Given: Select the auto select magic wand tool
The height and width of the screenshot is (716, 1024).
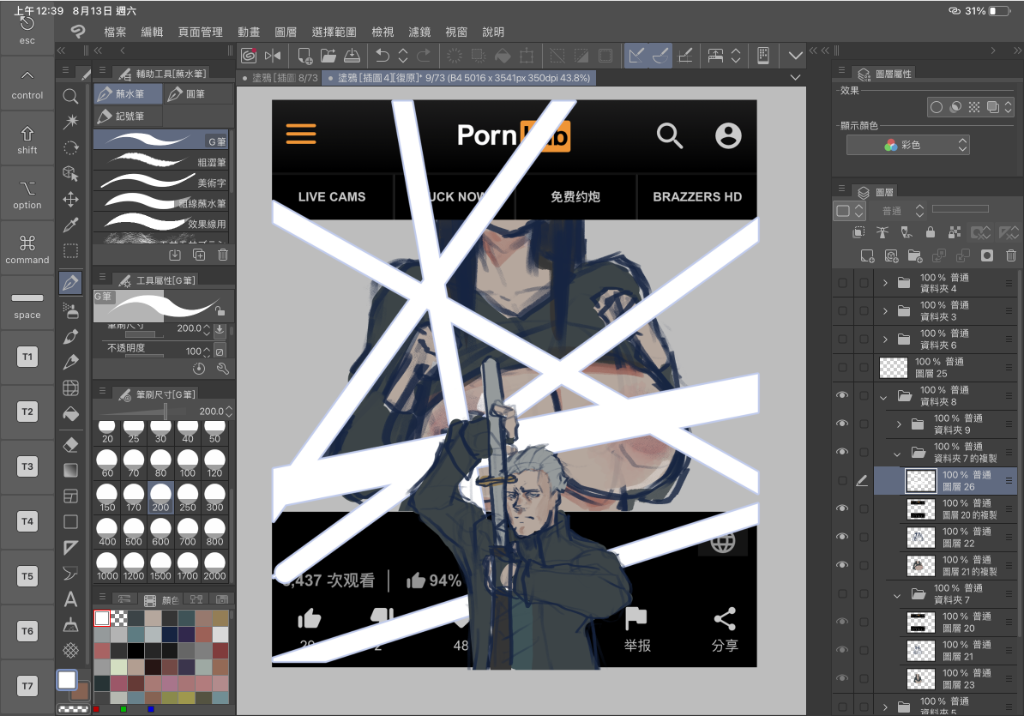Looking at the screenshot, I should pyautogui.click(x=71, y=122).
